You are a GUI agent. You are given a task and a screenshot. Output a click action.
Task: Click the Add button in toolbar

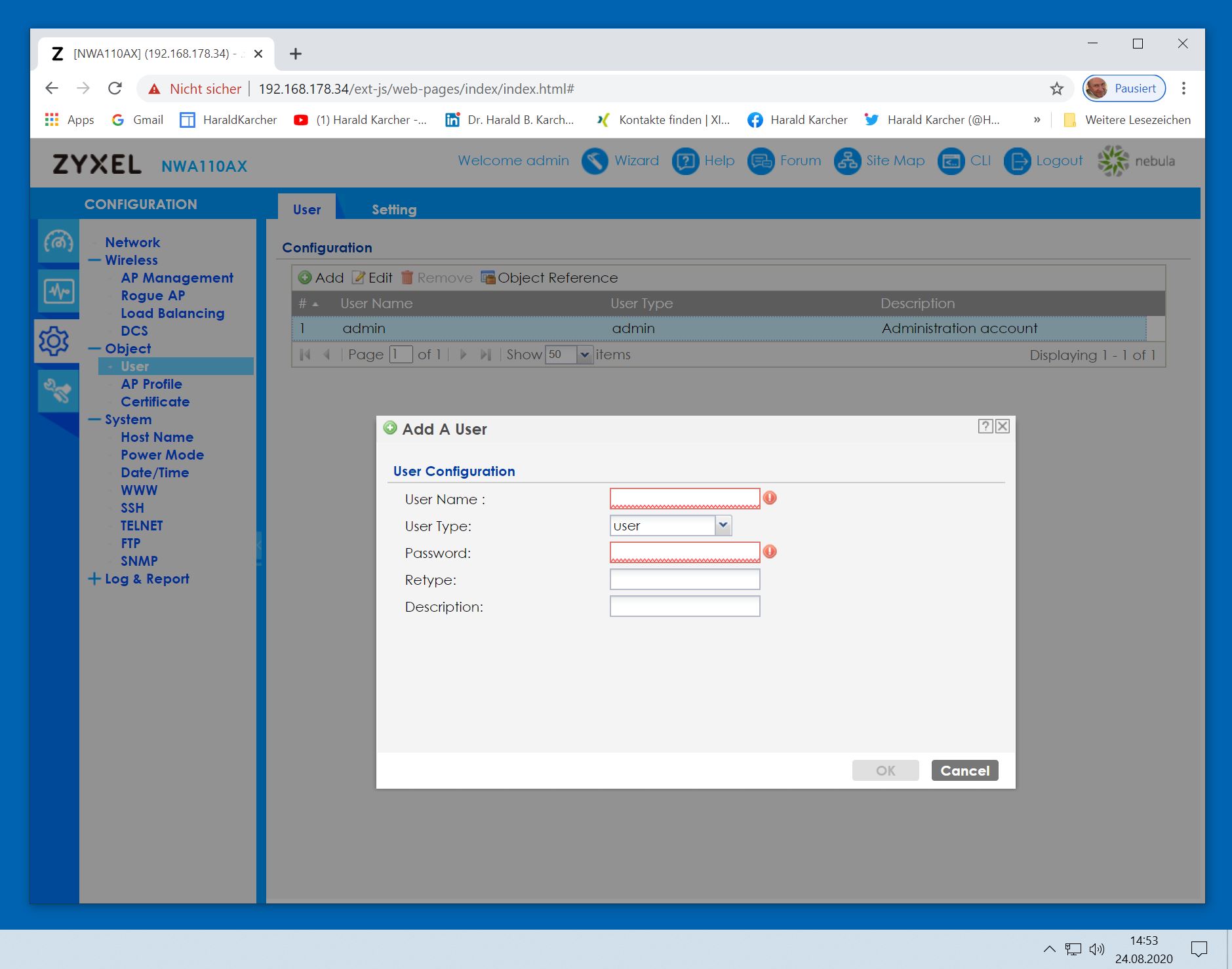click(x=321, y=278)
